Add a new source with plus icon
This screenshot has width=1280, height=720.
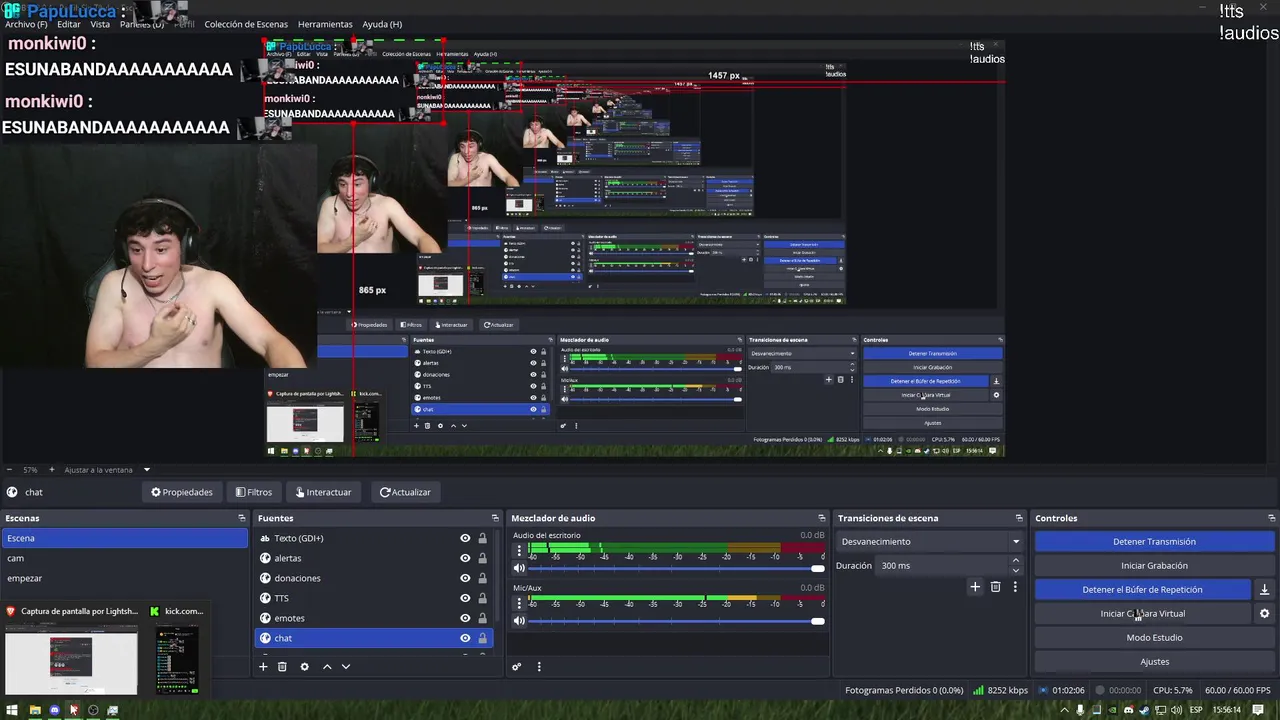263,666
